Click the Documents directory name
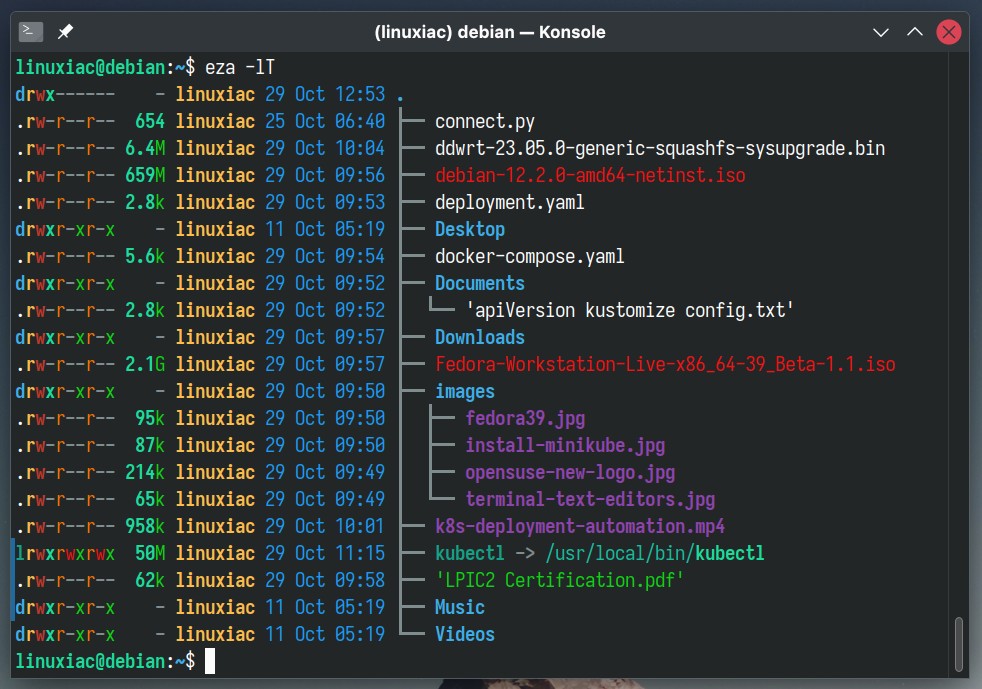This screenshot has width=982, height=689. [480, 283]
